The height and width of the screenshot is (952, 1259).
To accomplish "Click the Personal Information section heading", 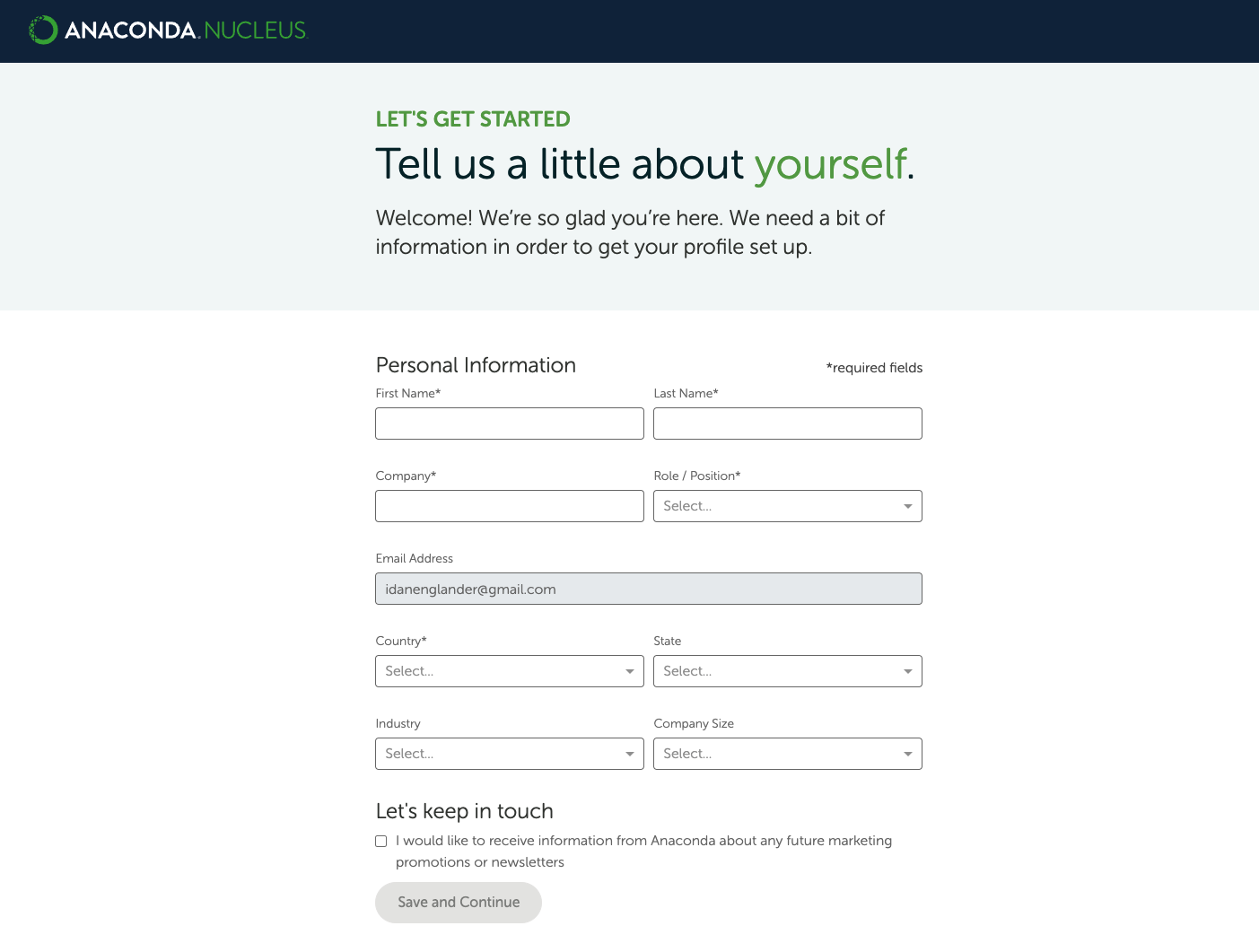I will 476,365.
